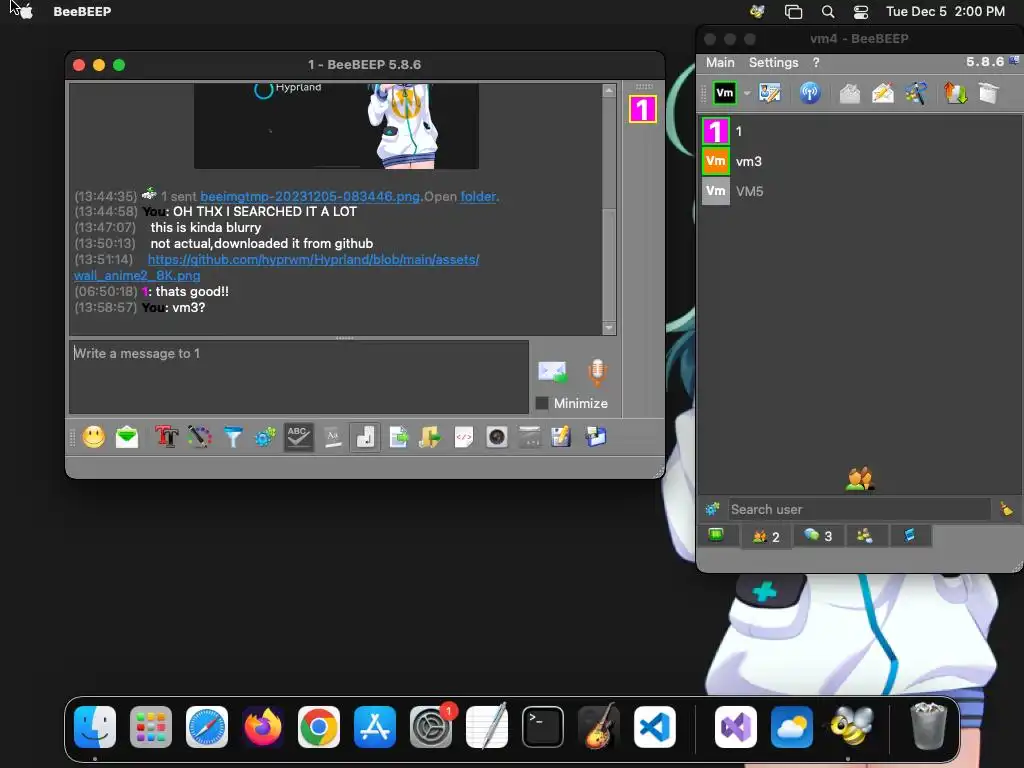
Task: Click the blue broadcast antenna icon
Action: tap(810, 93)
